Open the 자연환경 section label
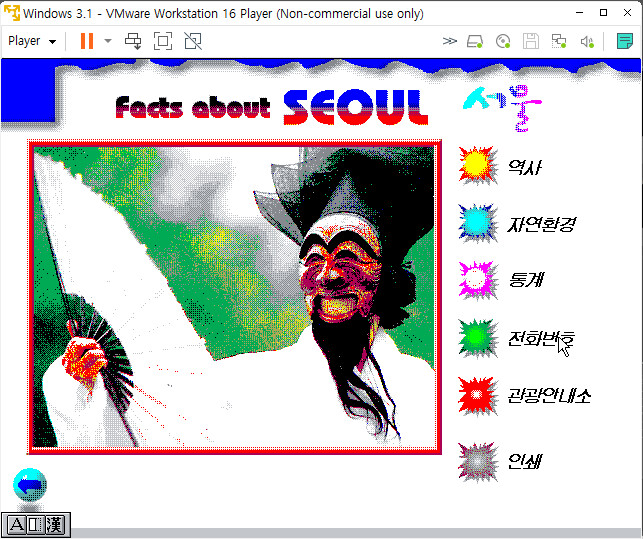643x539 pixels. pyautogui.click(x=541, y=224)
